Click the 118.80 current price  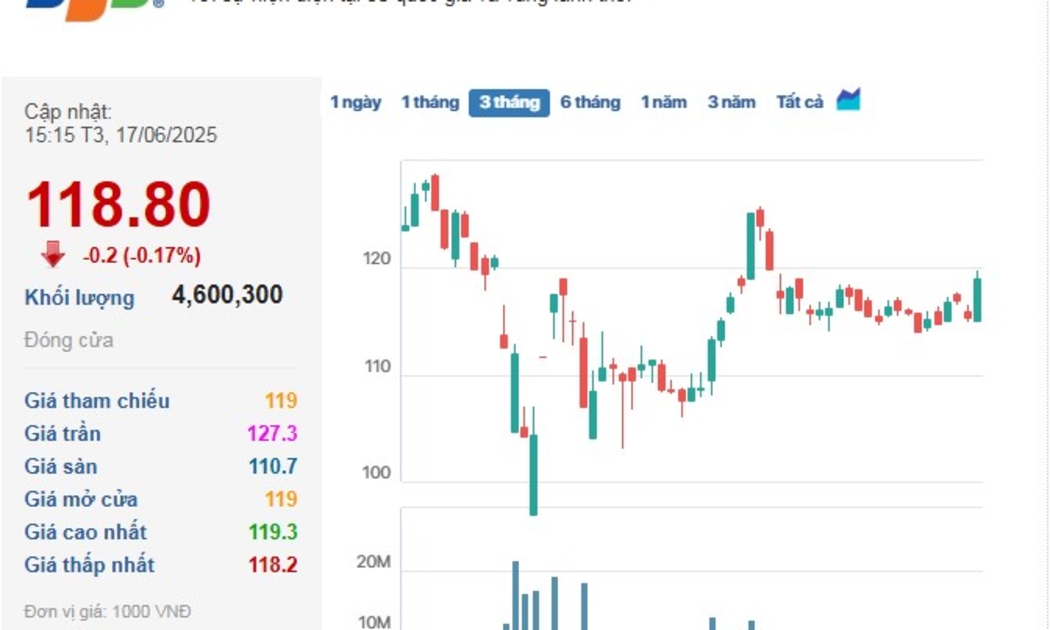click(118, 205)
